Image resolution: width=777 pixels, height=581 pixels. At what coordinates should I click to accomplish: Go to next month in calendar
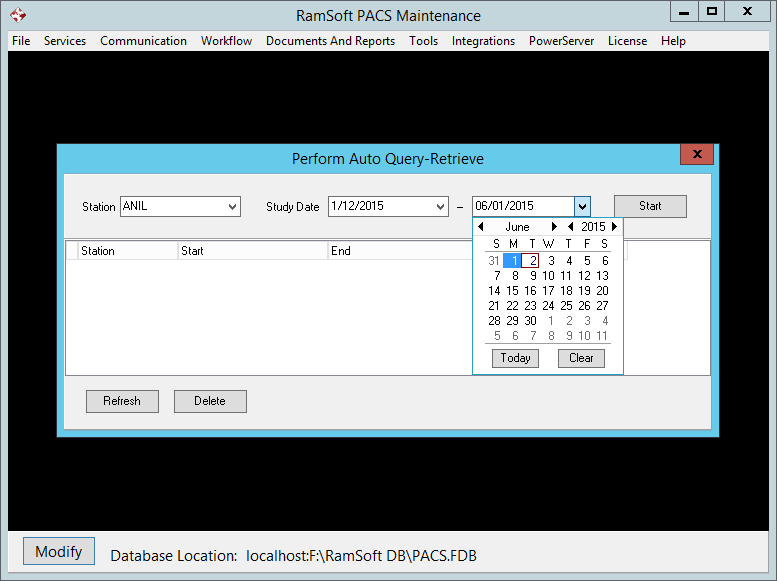(x=555, y=227)
